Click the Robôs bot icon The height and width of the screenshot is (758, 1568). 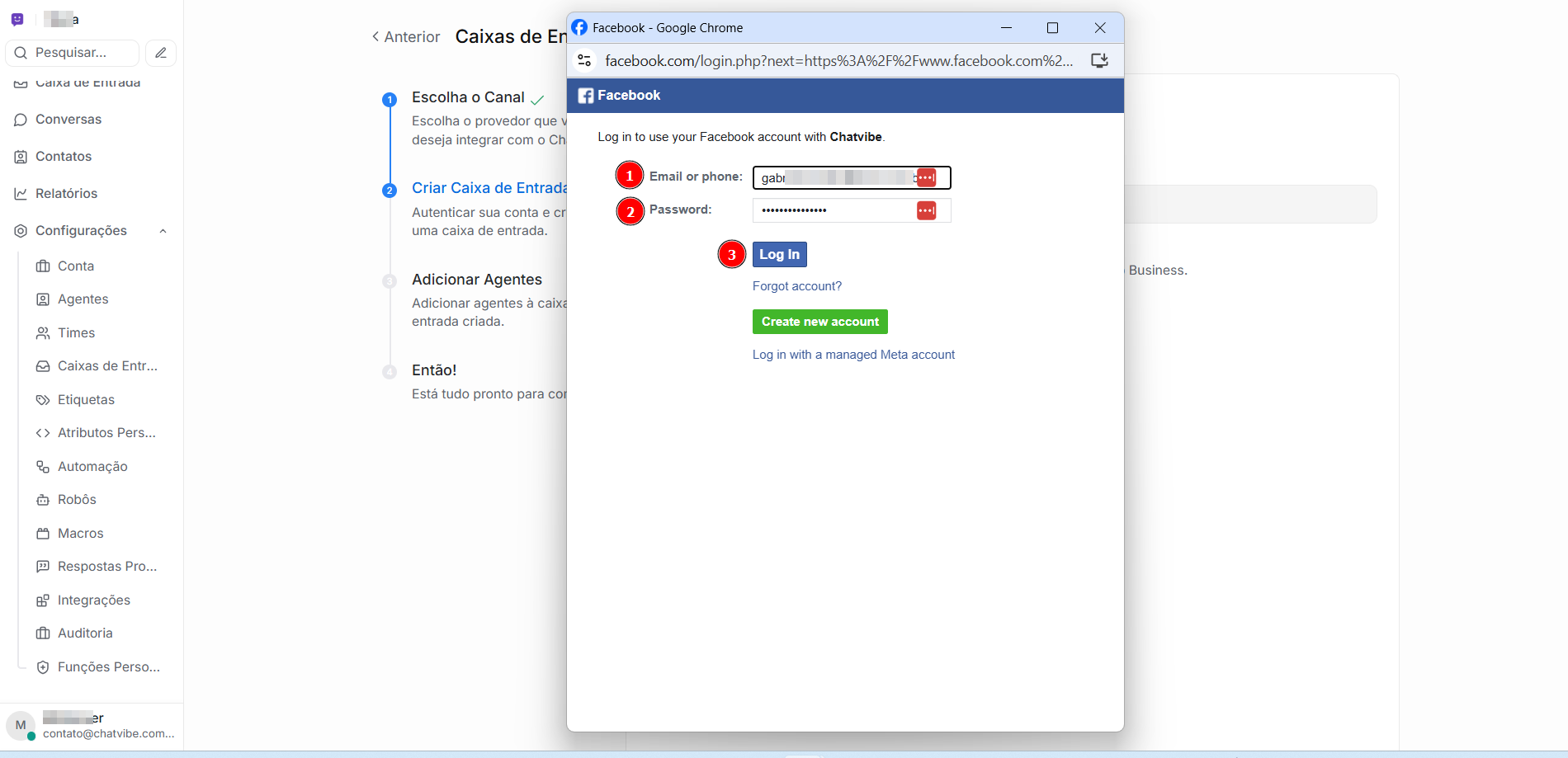point(43,500)
